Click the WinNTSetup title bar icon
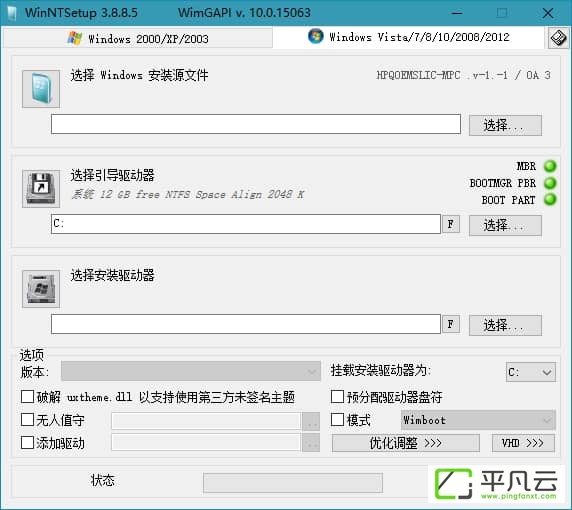The width and height of the screenshot is (572, 510). tap(12, 13)
